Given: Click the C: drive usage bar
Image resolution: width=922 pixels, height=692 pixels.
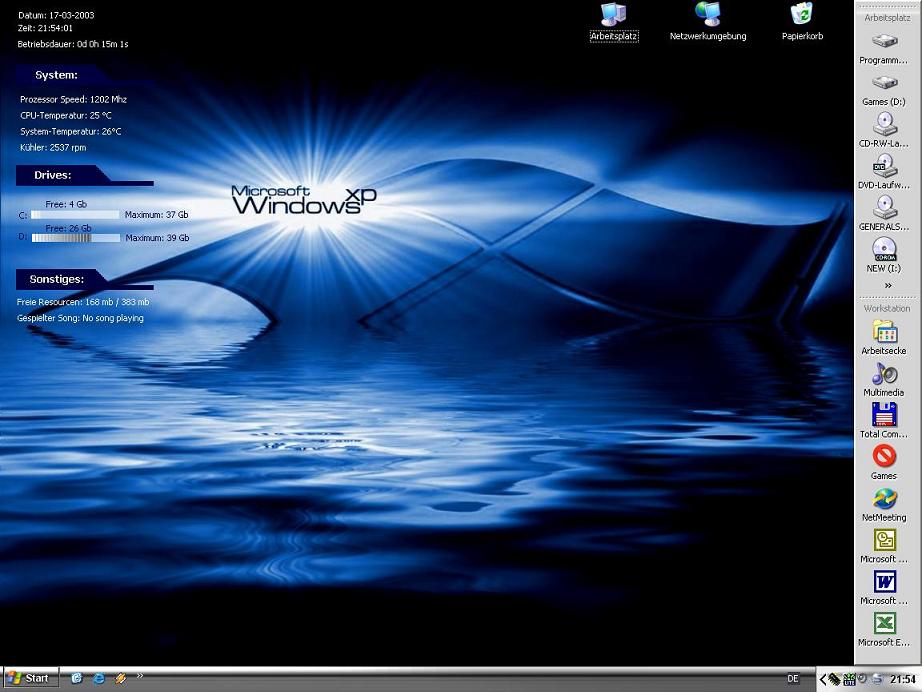Looking at the screenshot, I should click(75, 215).
